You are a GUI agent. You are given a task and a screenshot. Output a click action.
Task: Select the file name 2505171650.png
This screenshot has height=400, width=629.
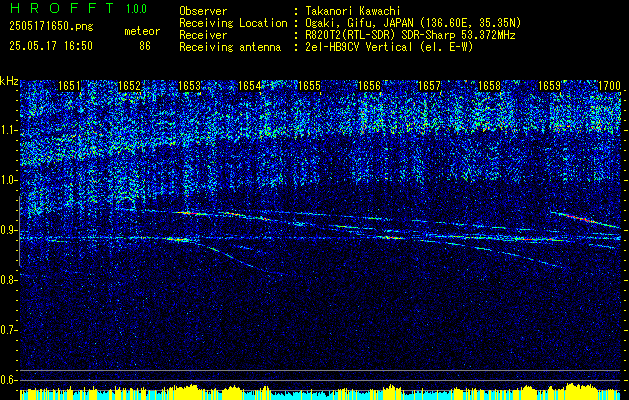click(51, 27)
